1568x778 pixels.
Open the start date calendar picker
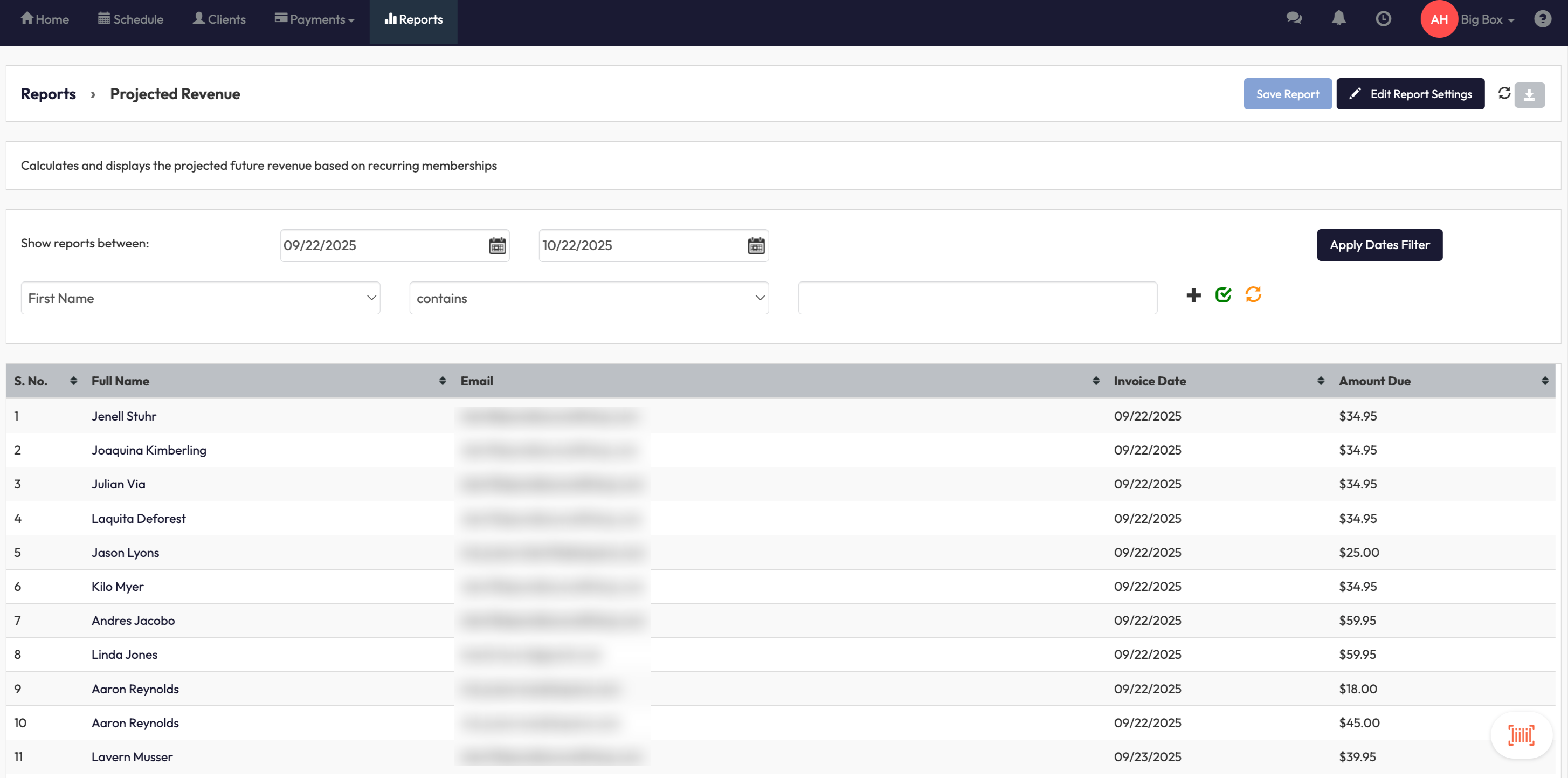[x=498, y=246]
